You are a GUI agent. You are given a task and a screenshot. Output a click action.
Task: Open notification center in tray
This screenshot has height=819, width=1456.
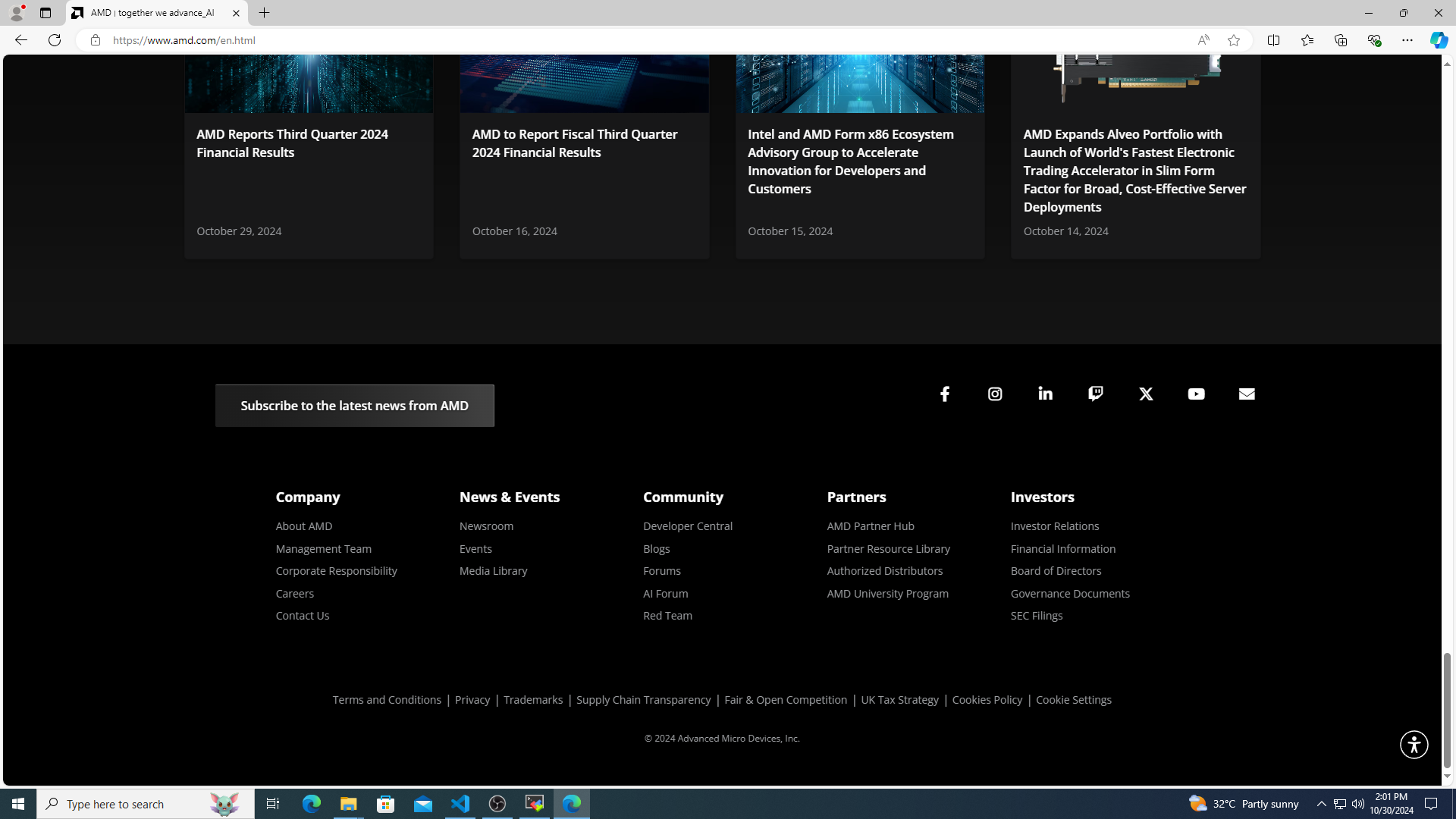click(x=1432, y=804)
